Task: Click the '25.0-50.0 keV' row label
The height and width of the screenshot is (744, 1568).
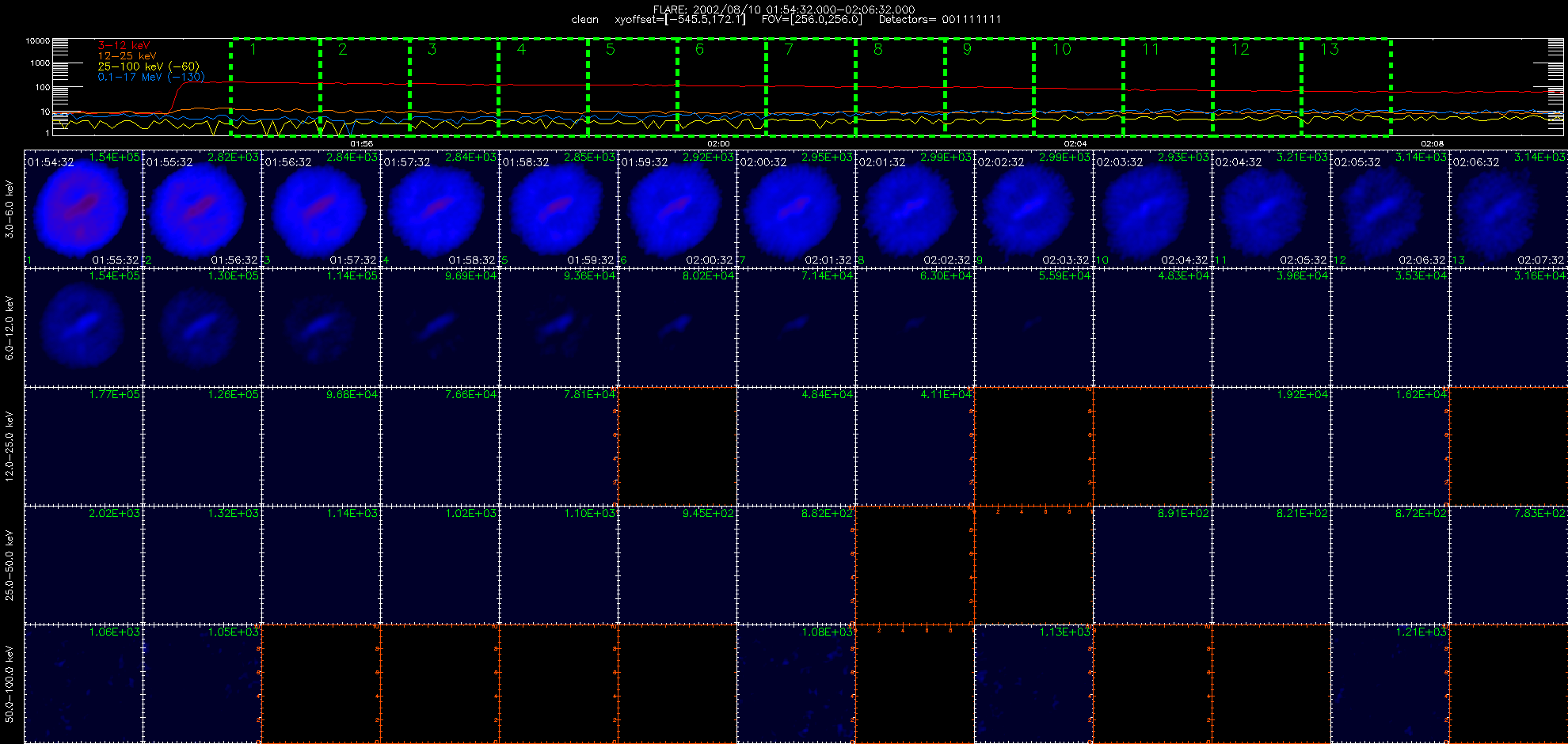Action: point(10,565)
